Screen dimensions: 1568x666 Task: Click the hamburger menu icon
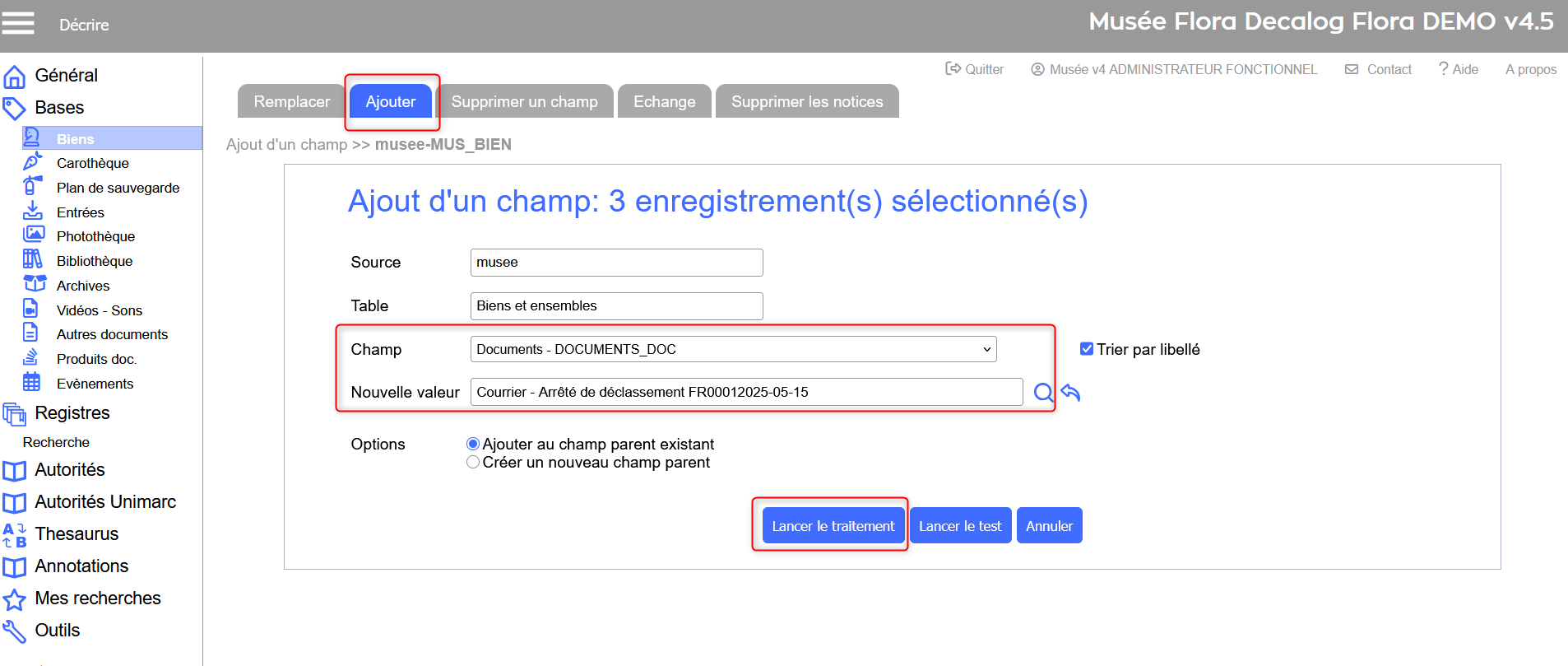(x=18, y=24)
